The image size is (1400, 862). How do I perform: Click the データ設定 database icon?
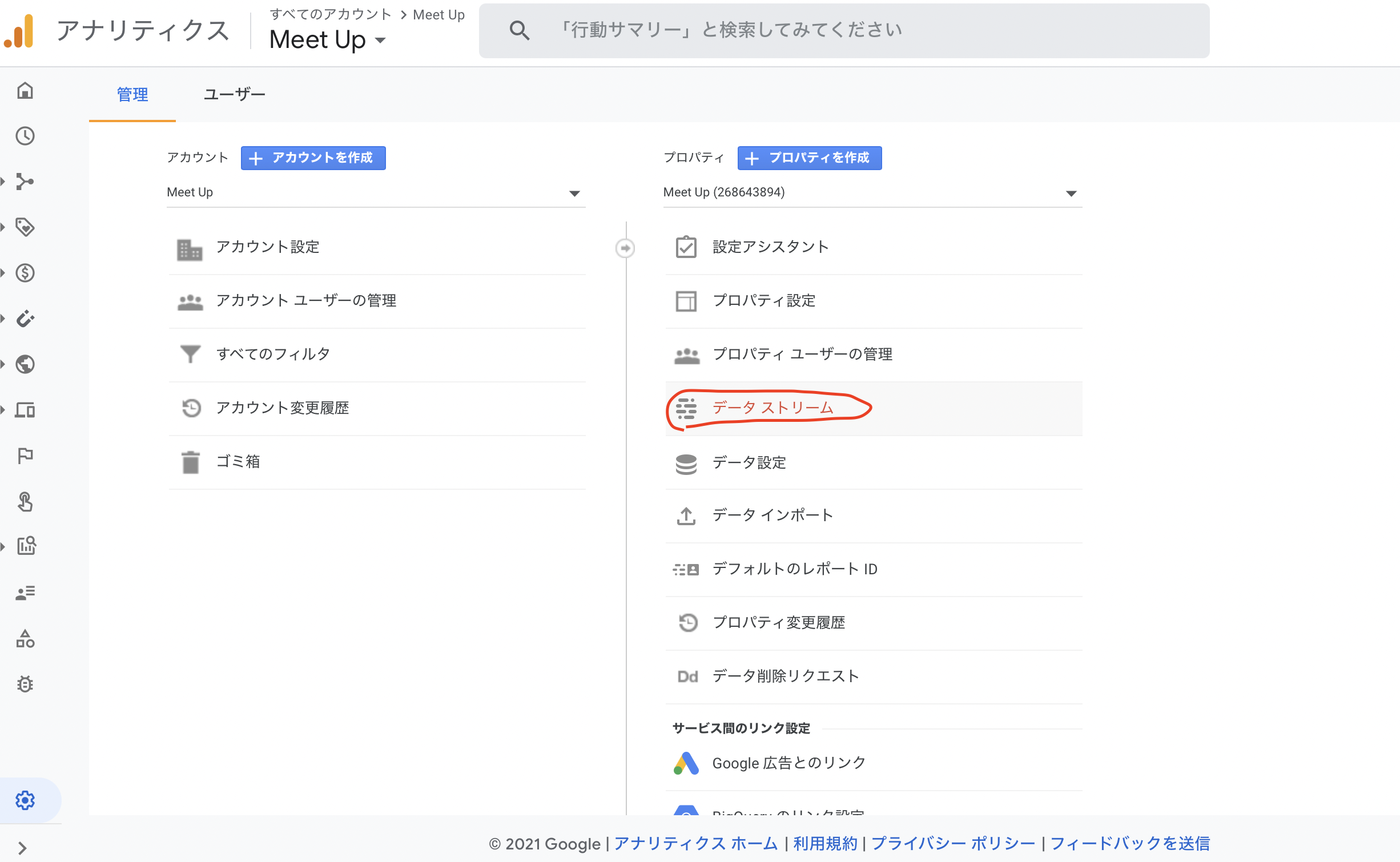coord(686,464)
